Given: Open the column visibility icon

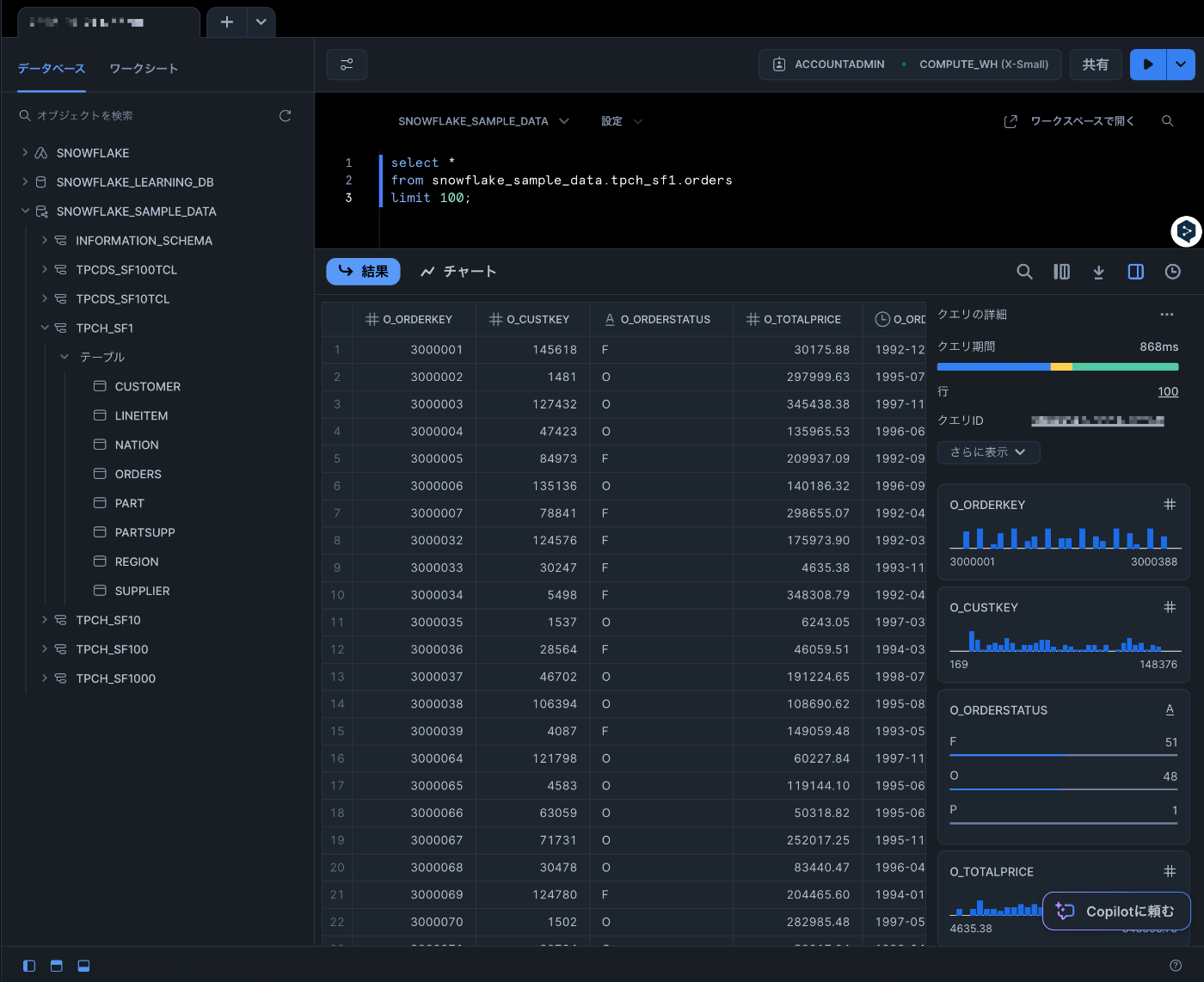Looking at the screenshot, I should tap(1062, 272).
